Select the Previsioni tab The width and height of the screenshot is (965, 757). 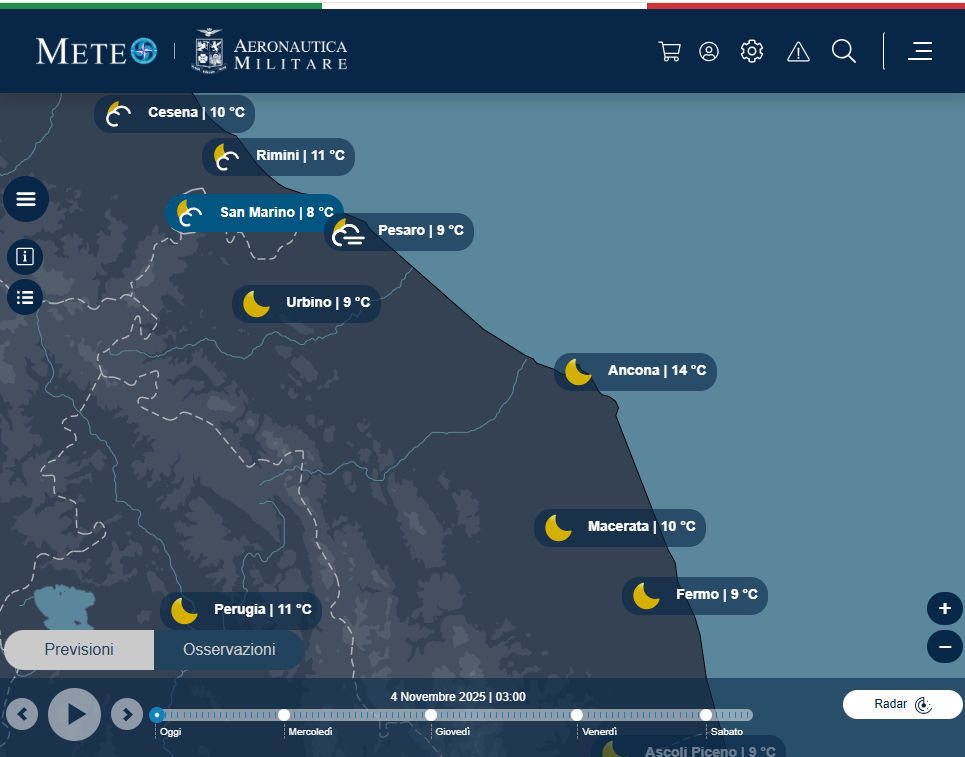coord(79,650)
